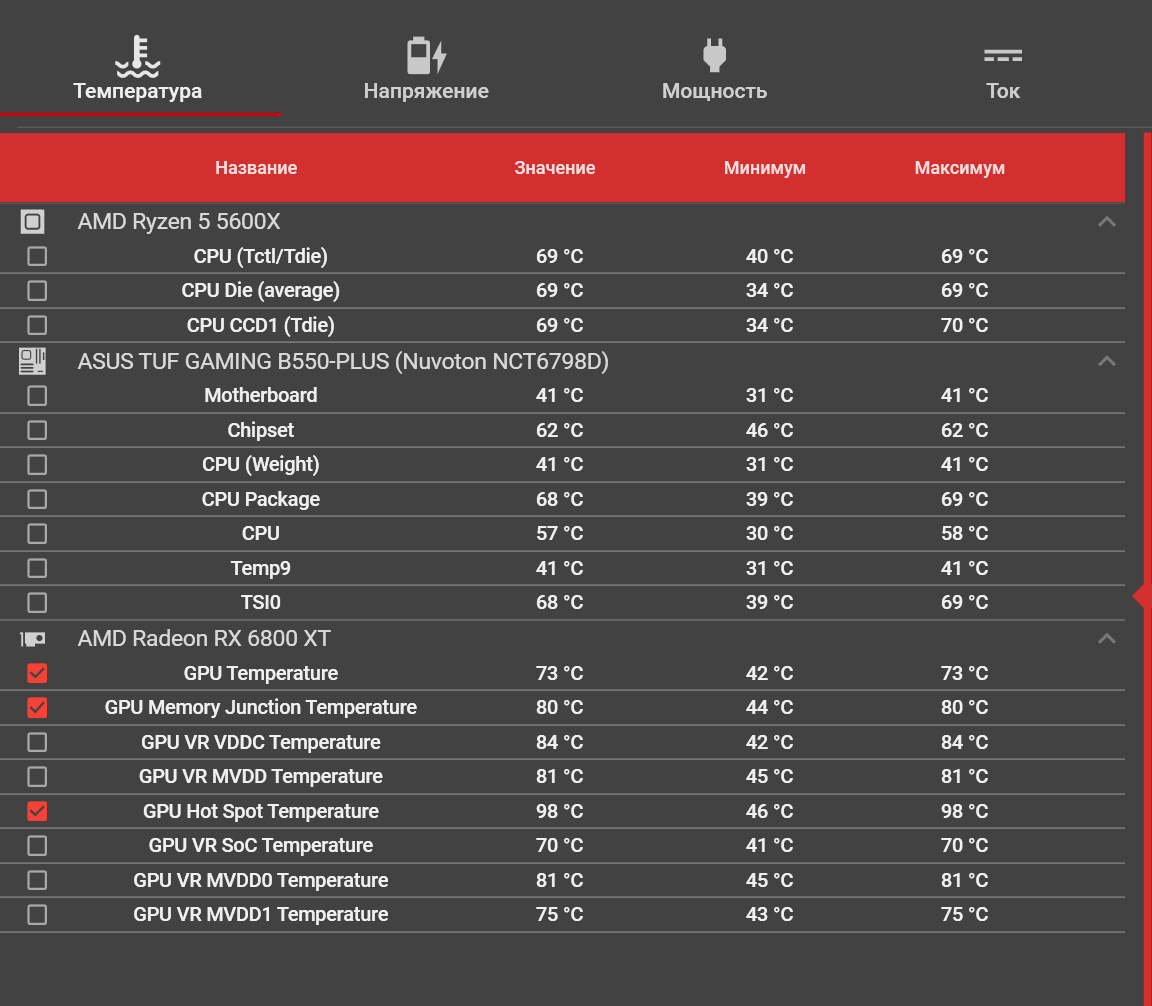
Task: Click the battery voltage icon above Напряжение
Action: click(426, 56)
